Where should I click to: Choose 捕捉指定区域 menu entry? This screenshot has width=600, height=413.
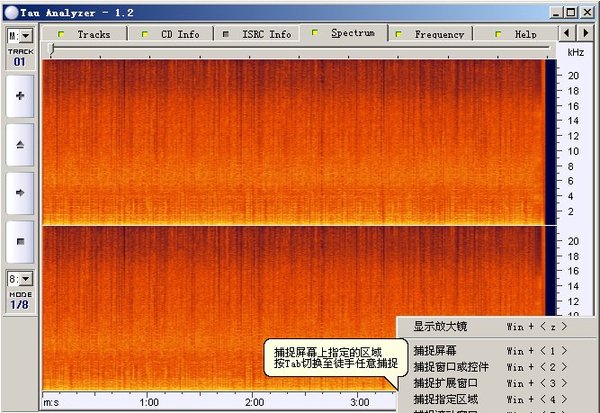tap(498, 399)
